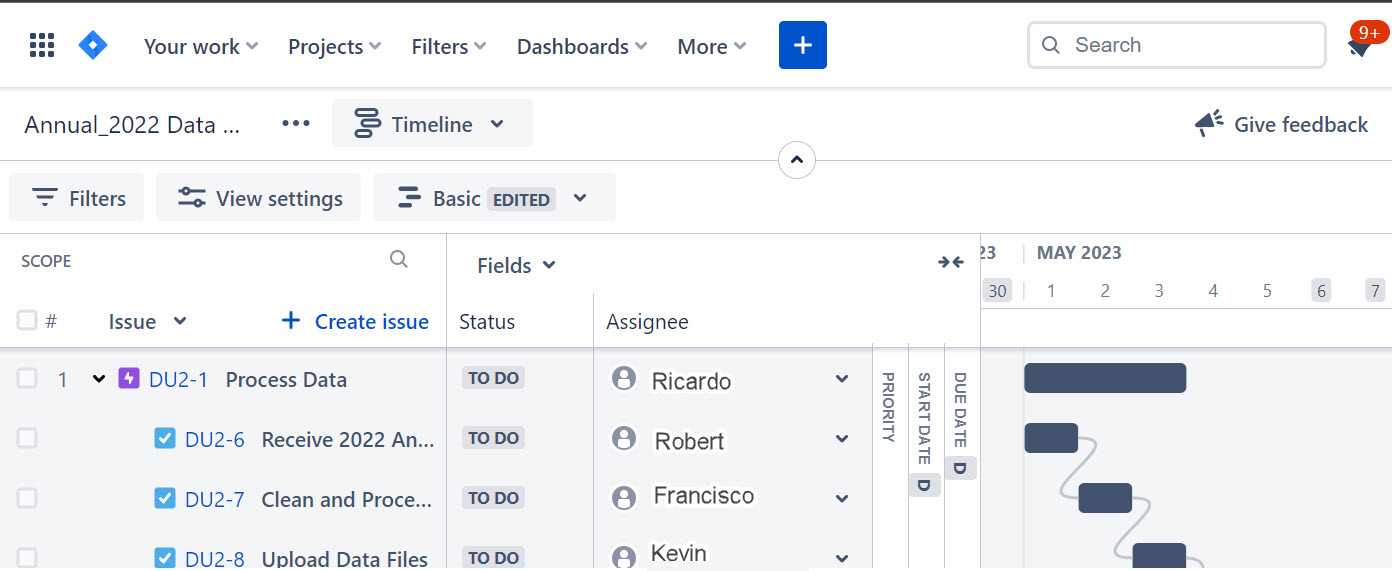The image size is (1392, 571).
Task: Select the header select-all checkbox
Action: [27, 320]
